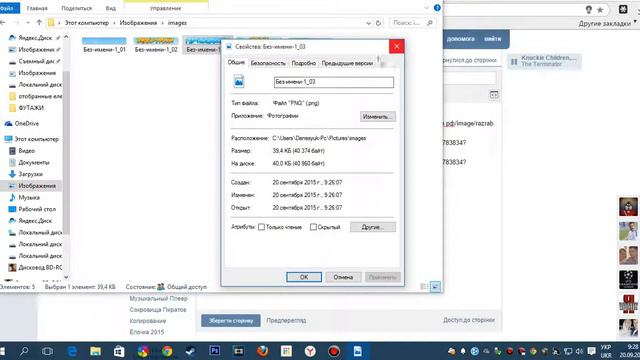Go up one folder level in Explorer
Screen dimensions: 640x360
39,23
